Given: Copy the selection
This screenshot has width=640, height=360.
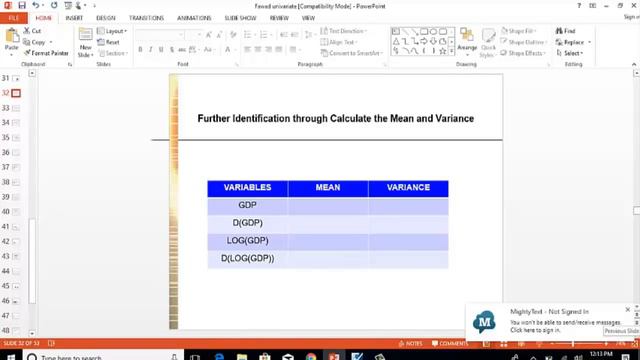Looking at the screenshot, I should pos(34,42).
